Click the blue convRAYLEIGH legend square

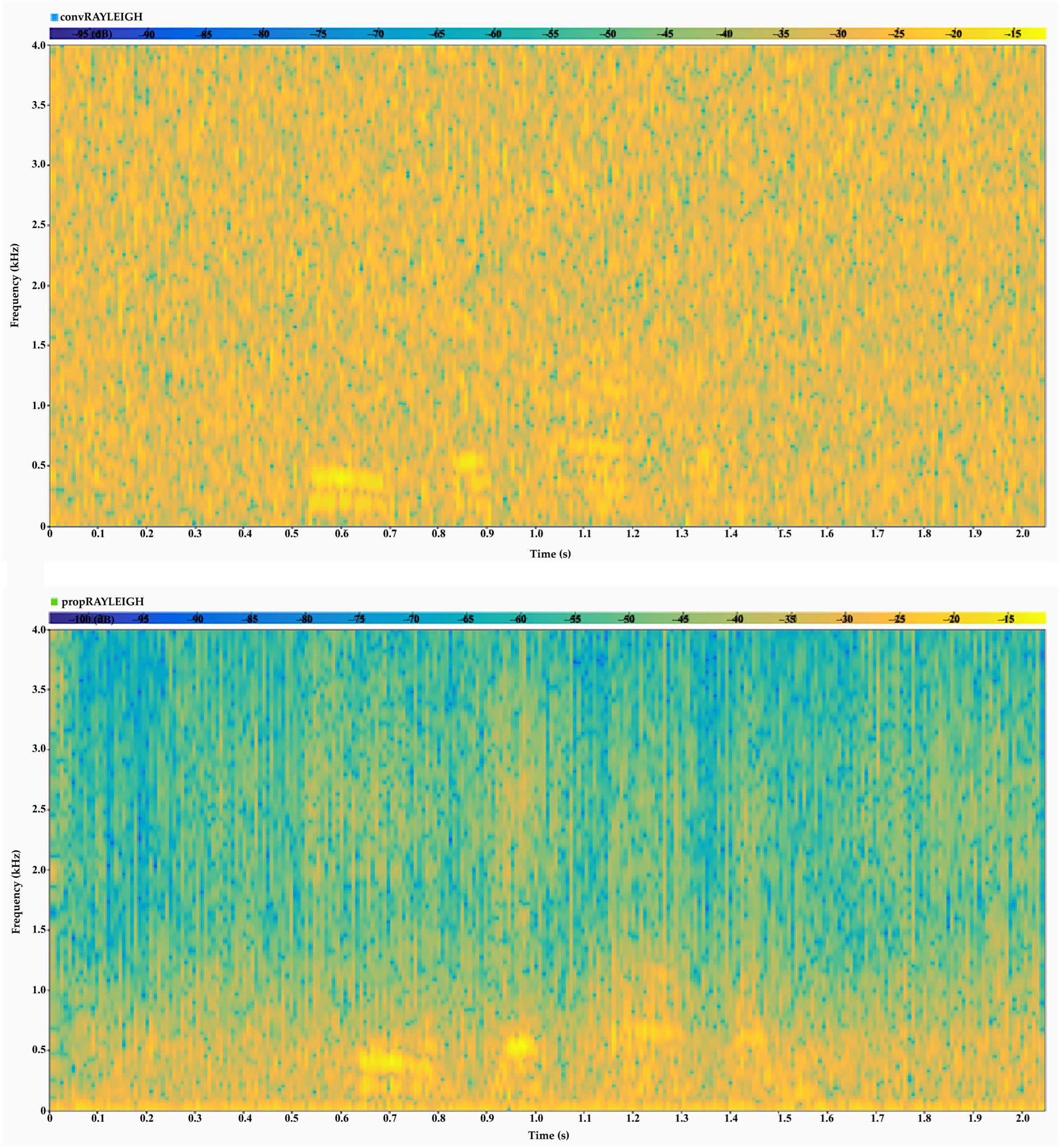[54, 17]
